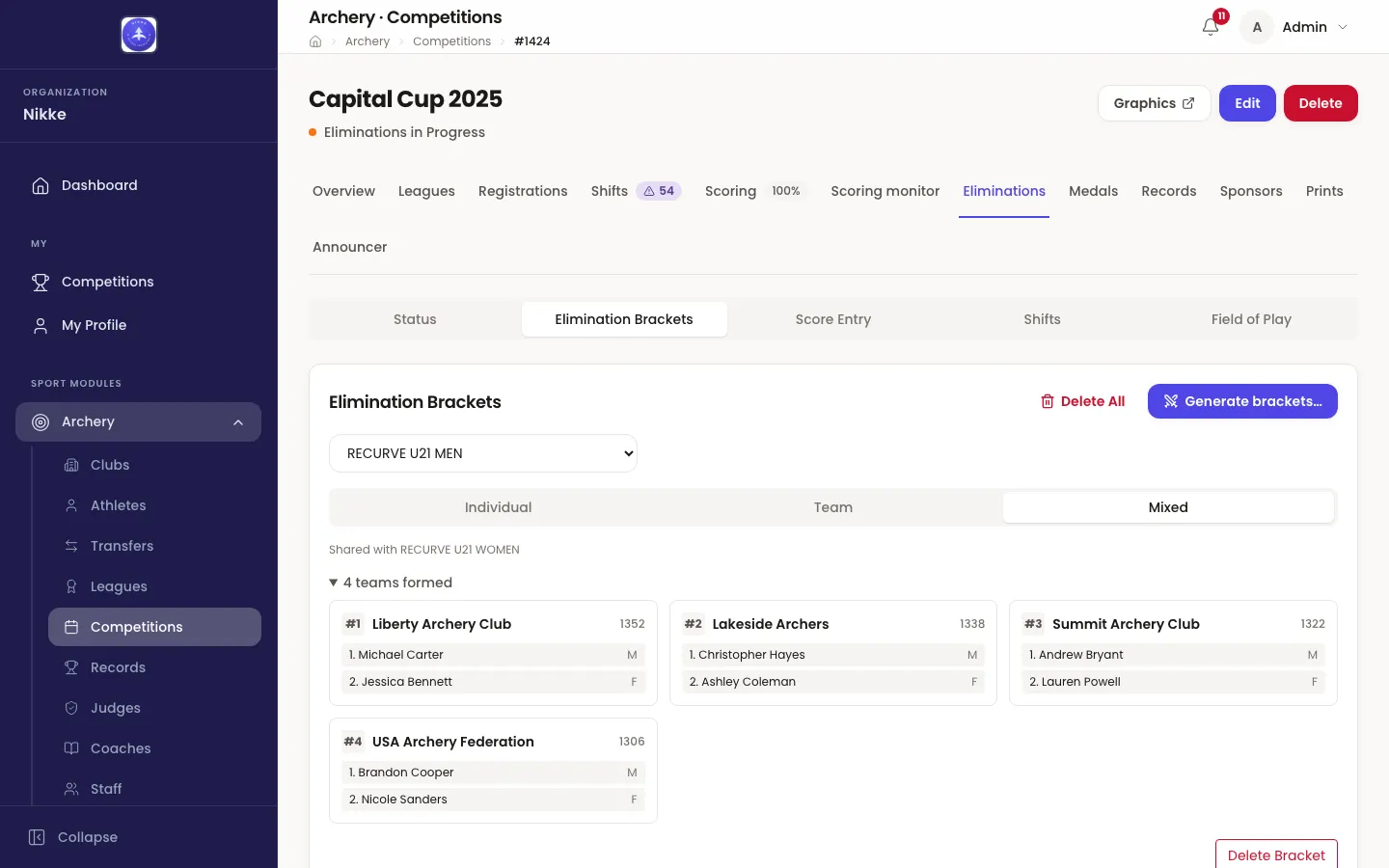The image size is (1389, 868).
Task: Open the Field of Play sub-tab
Action: 1251,319
